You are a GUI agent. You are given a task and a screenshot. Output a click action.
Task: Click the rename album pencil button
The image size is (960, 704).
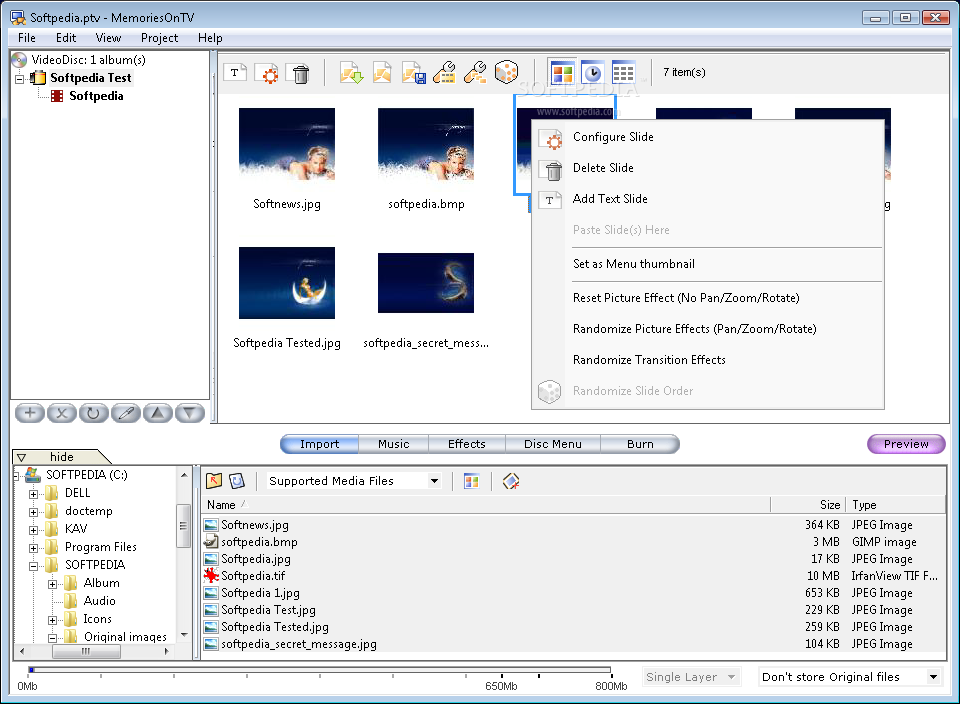click(126, 413)
